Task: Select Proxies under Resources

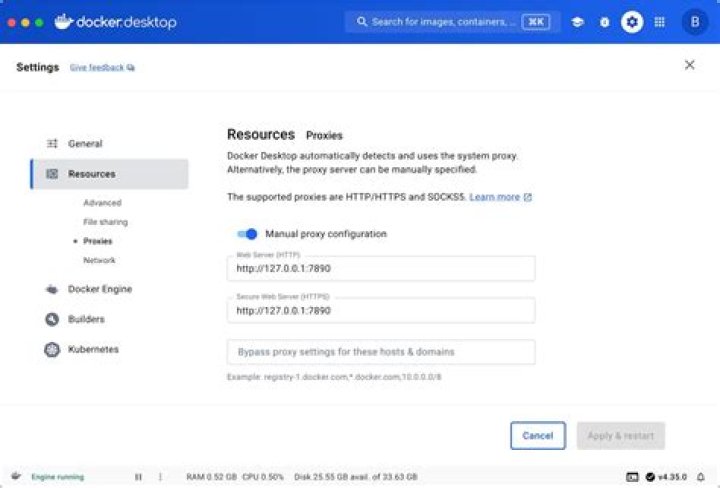Action: tap(97, 241)
